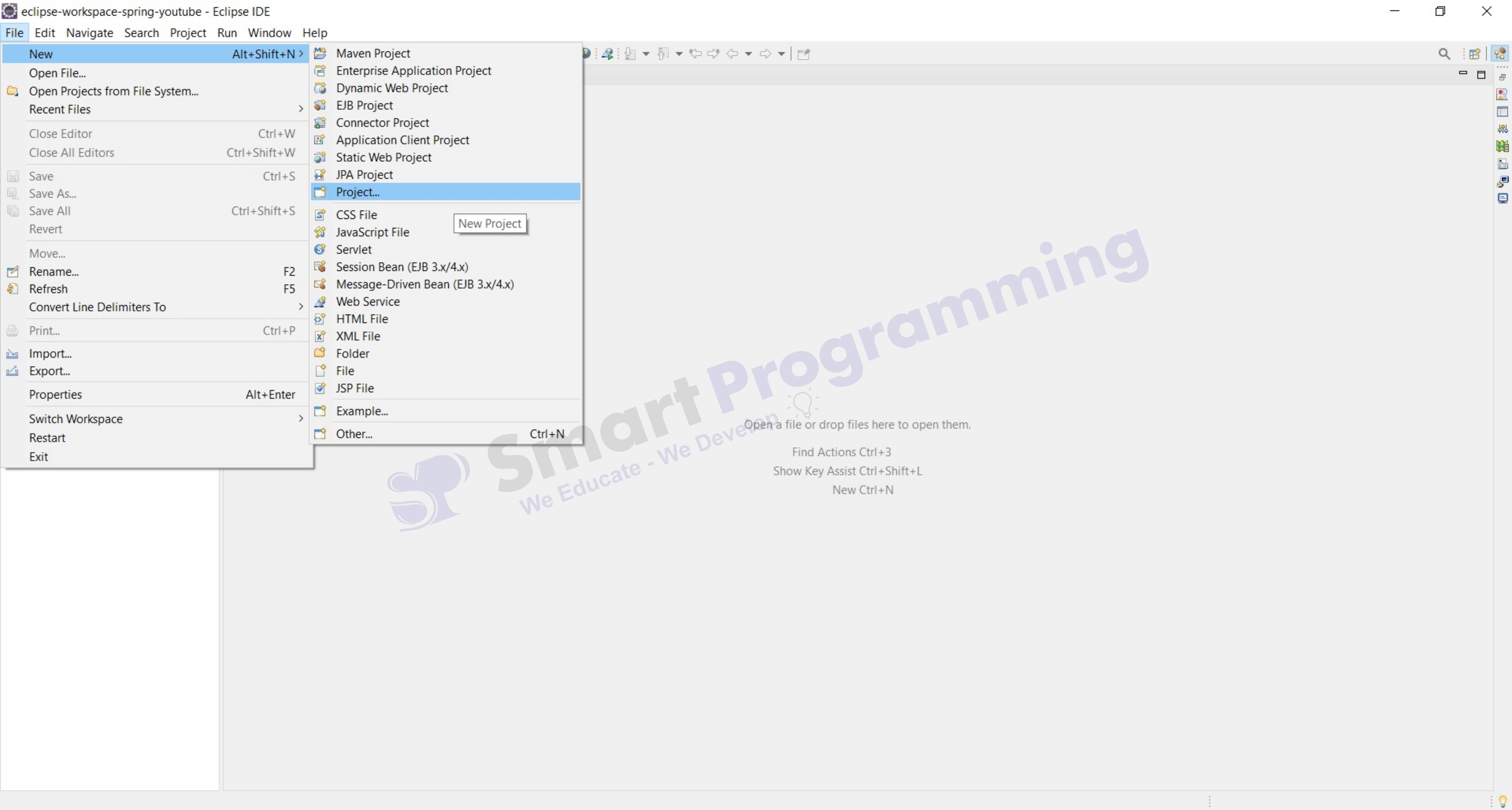The height and width of the screenshot is (810, 1512).
Task: Open the green map view icon in right trim
Action: point(1502,146)
